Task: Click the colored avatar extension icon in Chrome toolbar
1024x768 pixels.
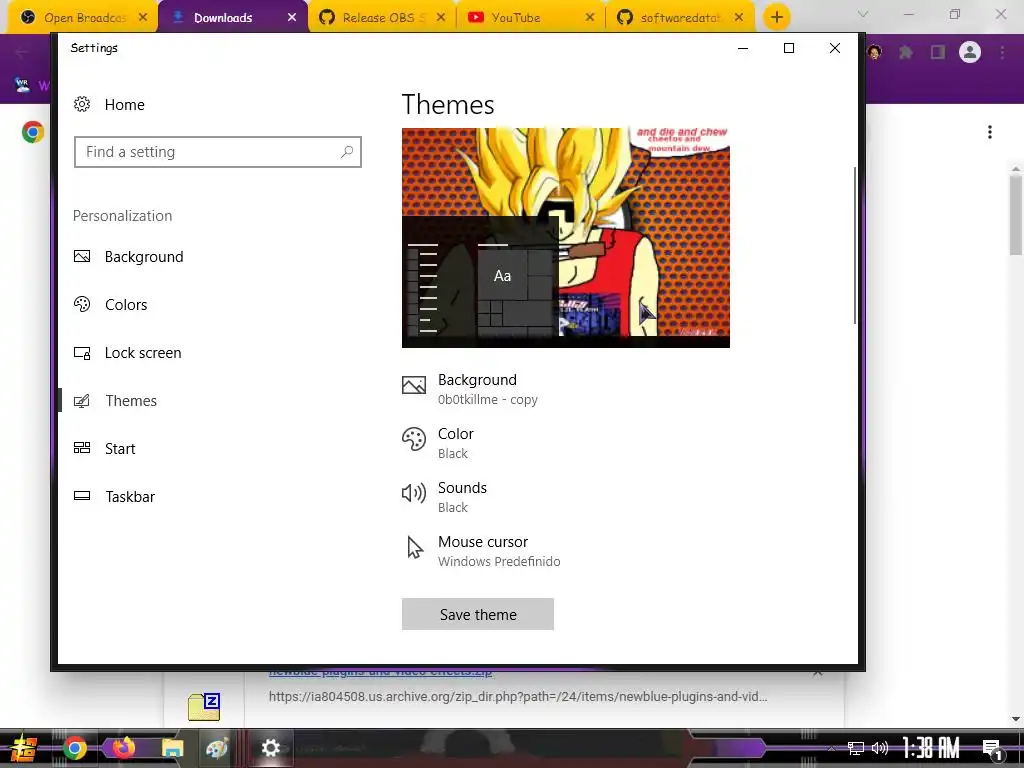Action: pos(874,52)
